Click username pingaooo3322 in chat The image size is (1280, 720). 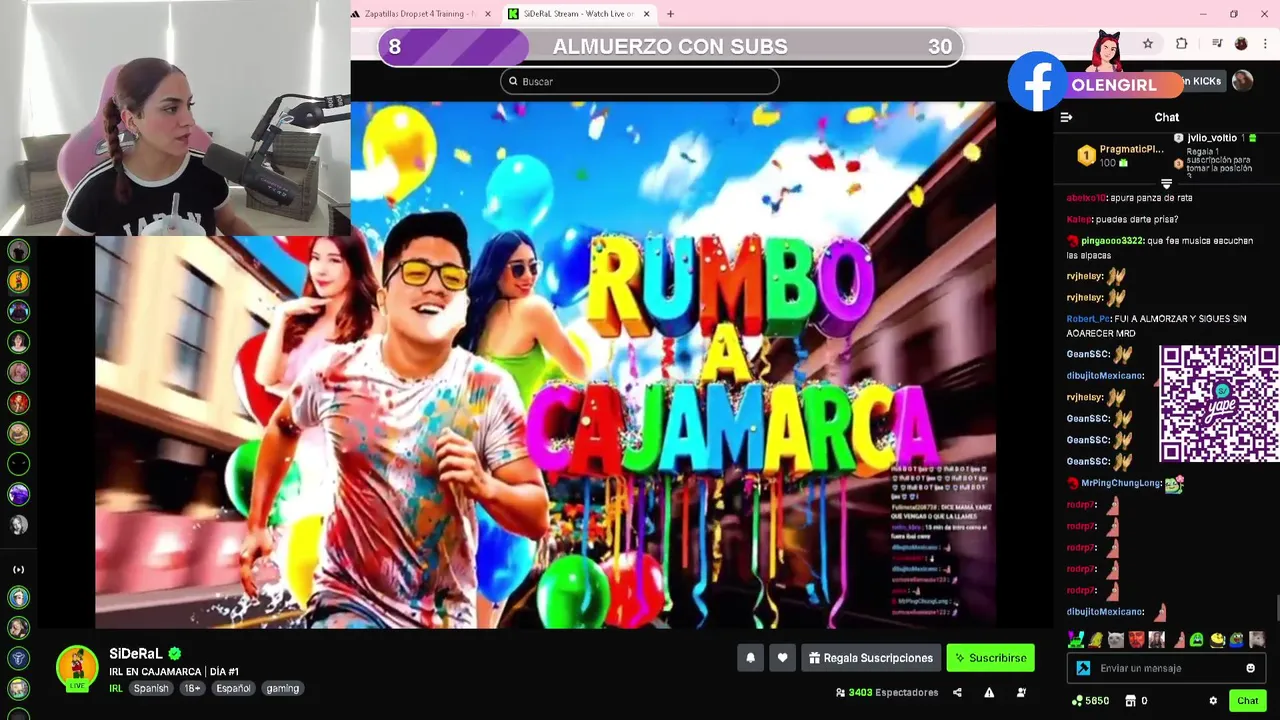(1112, 241)
